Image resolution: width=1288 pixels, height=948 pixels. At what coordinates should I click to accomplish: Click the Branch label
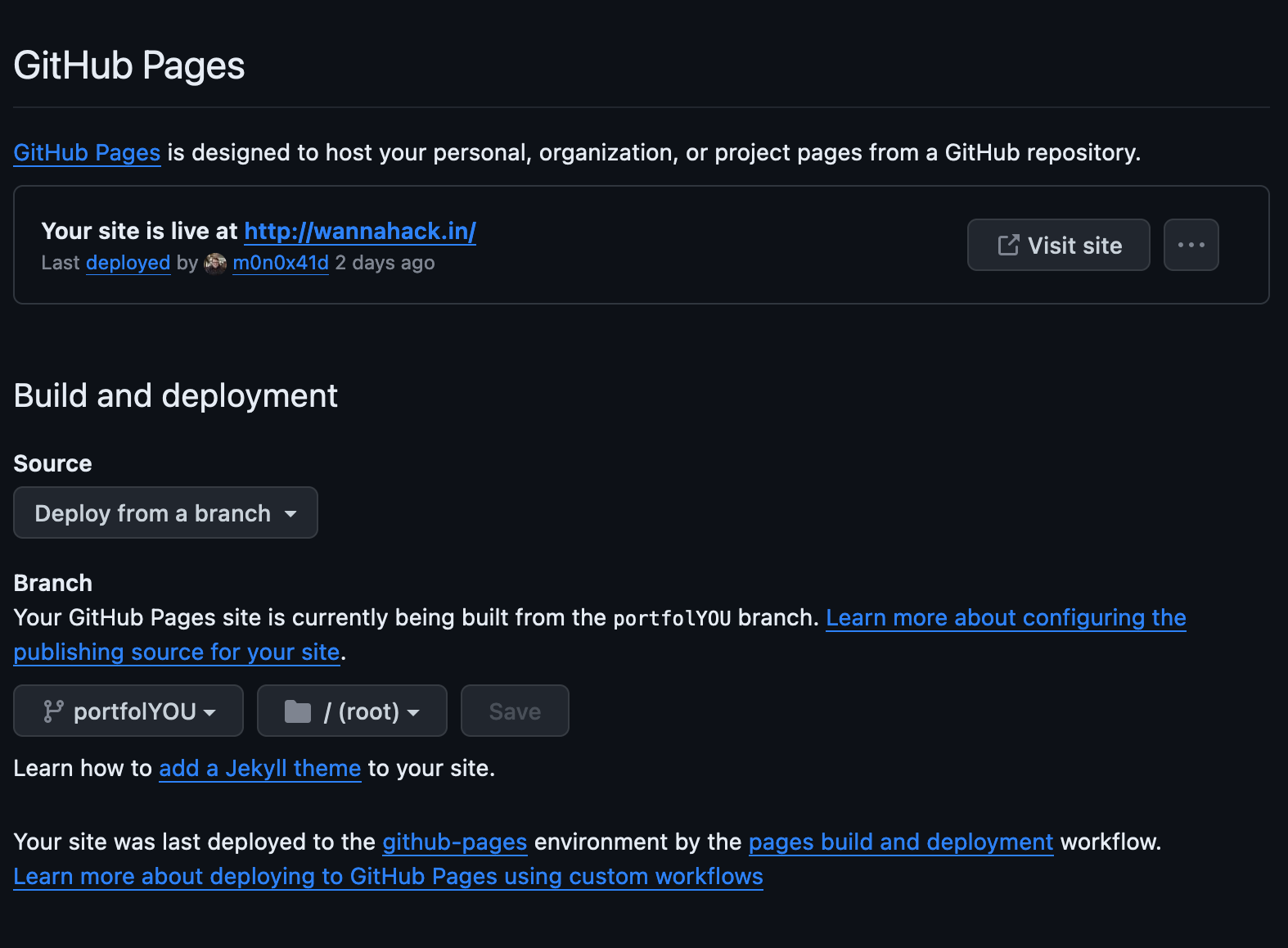(53, 583)
